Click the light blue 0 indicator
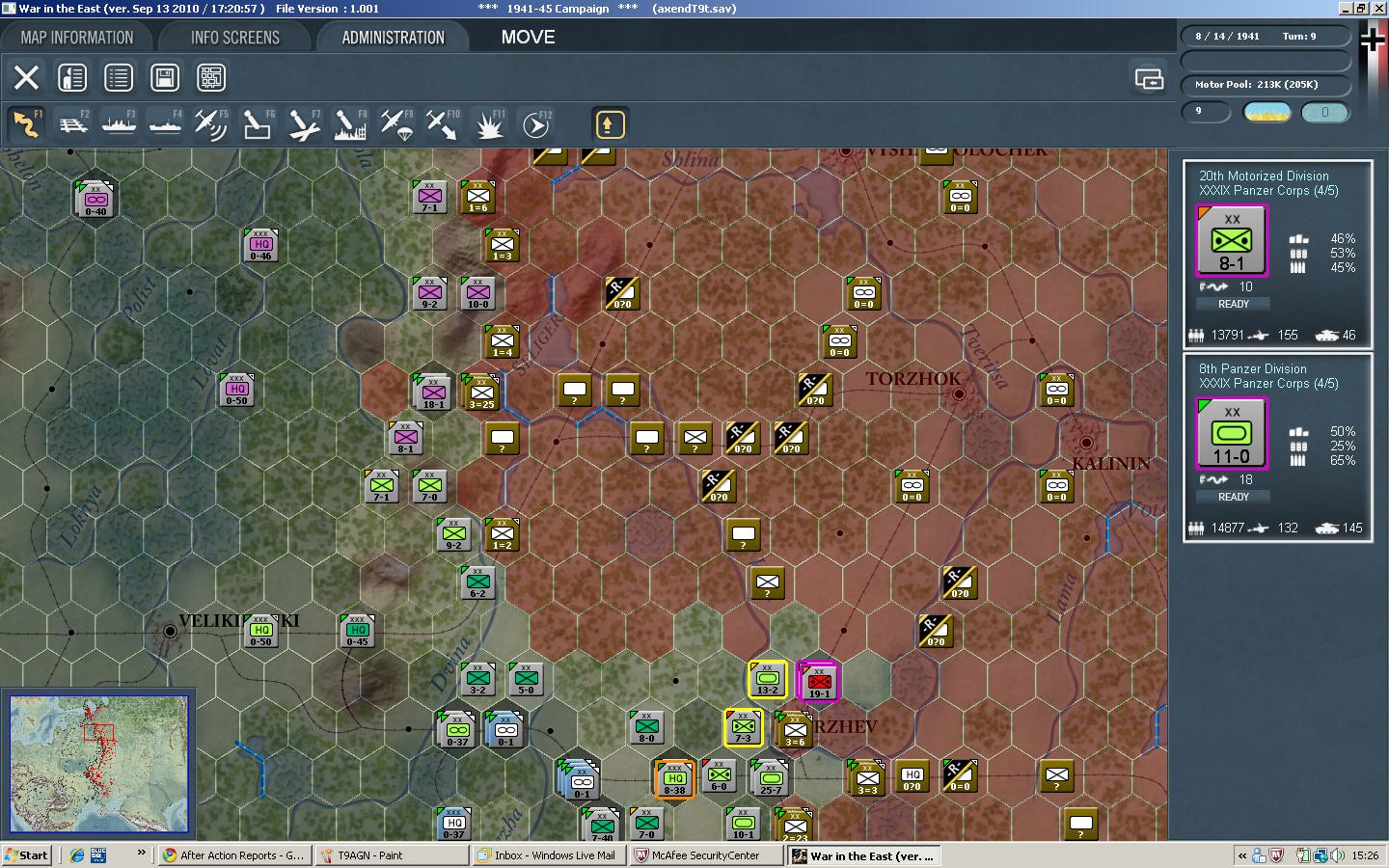1389x868 pixels. [x=1324, y=113]
